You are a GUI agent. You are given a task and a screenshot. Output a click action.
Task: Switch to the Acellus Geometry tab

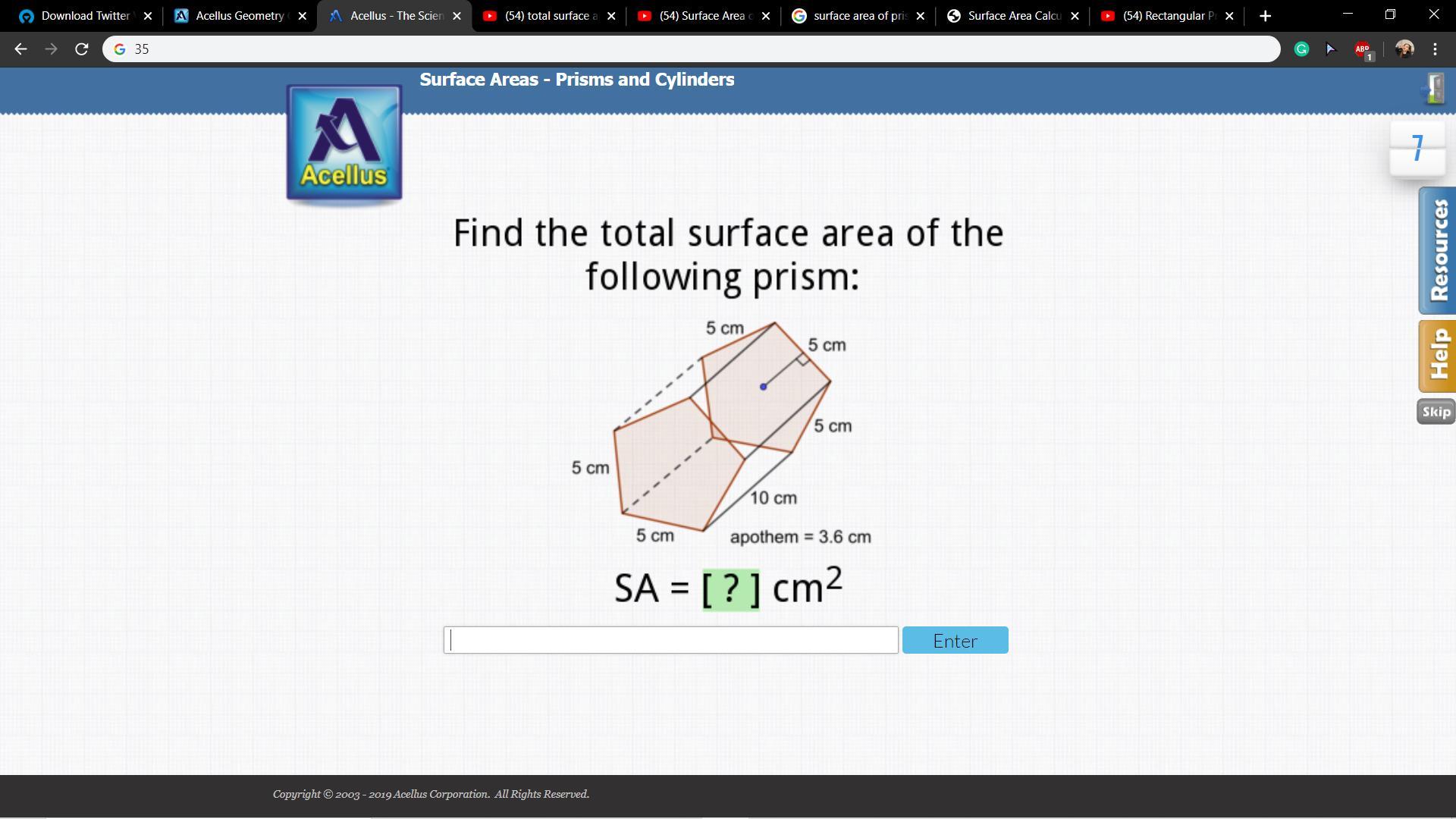pyautogui.click(x=231, y=16)
